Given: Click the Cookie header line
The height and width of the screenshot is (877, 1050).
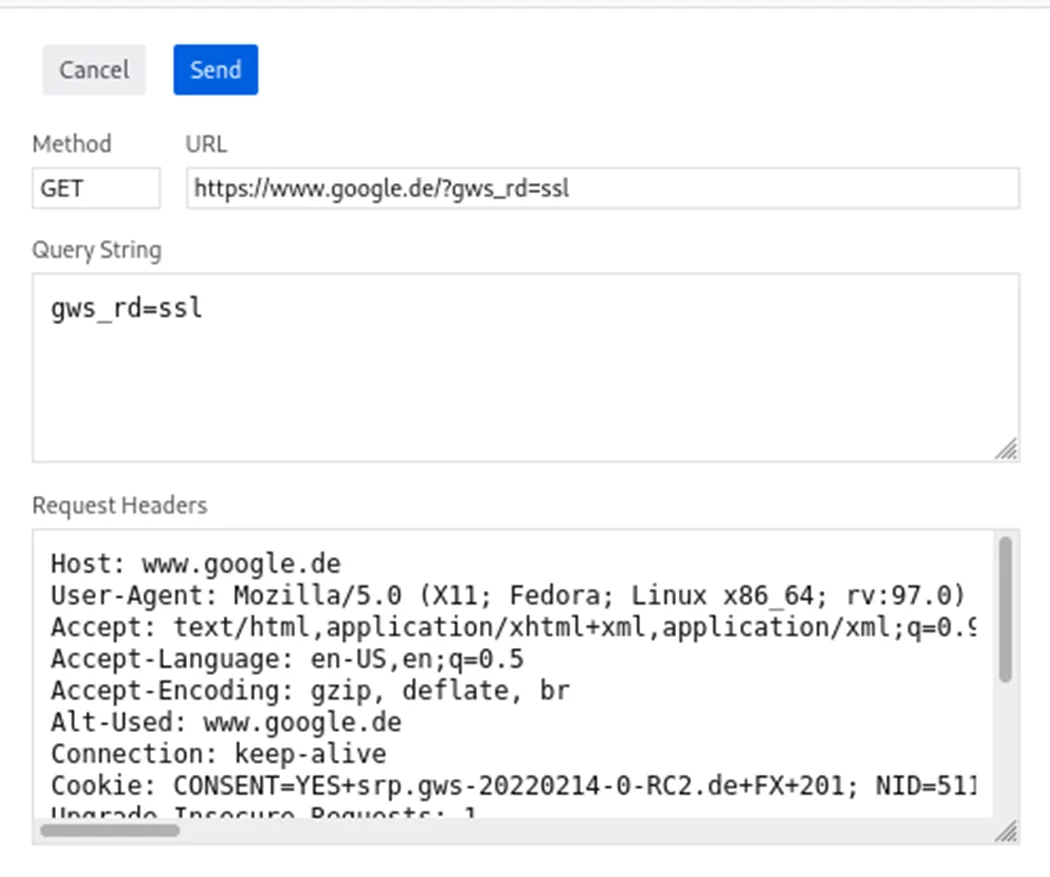Looking at the screenshot, I should (514, 785).
